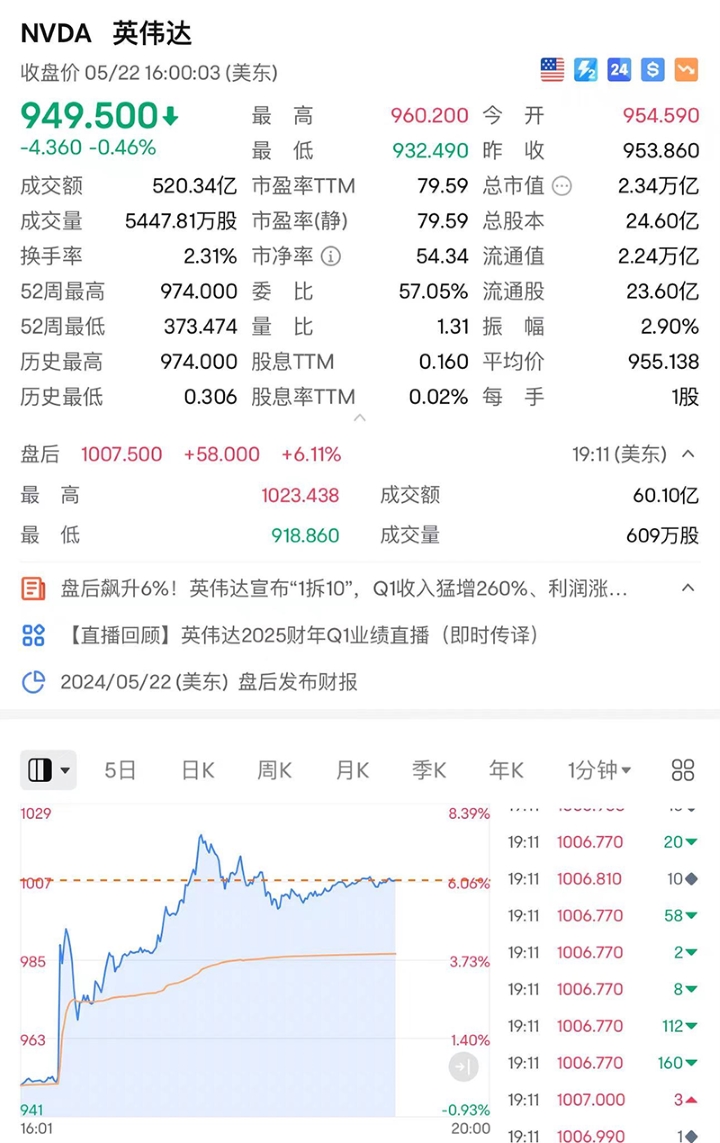Tap the after-hours price 1007.500
Screen dimensions: 720x1143
click(x=122, y=454)
